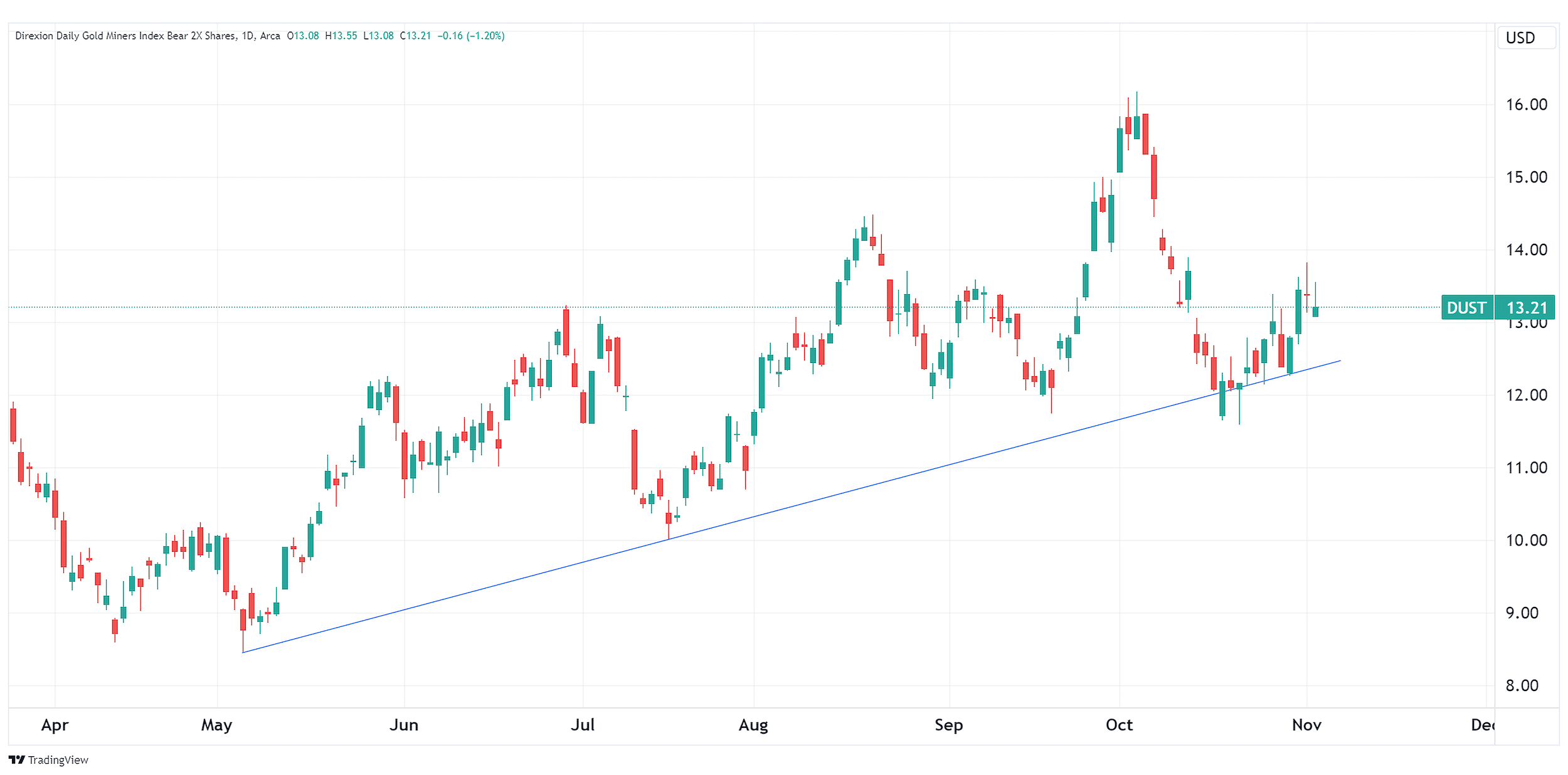Screen dimensions: 1568x775
Task: Click the Oct label on time axis
Action: pyautogui.click(x=1120, y=725)
